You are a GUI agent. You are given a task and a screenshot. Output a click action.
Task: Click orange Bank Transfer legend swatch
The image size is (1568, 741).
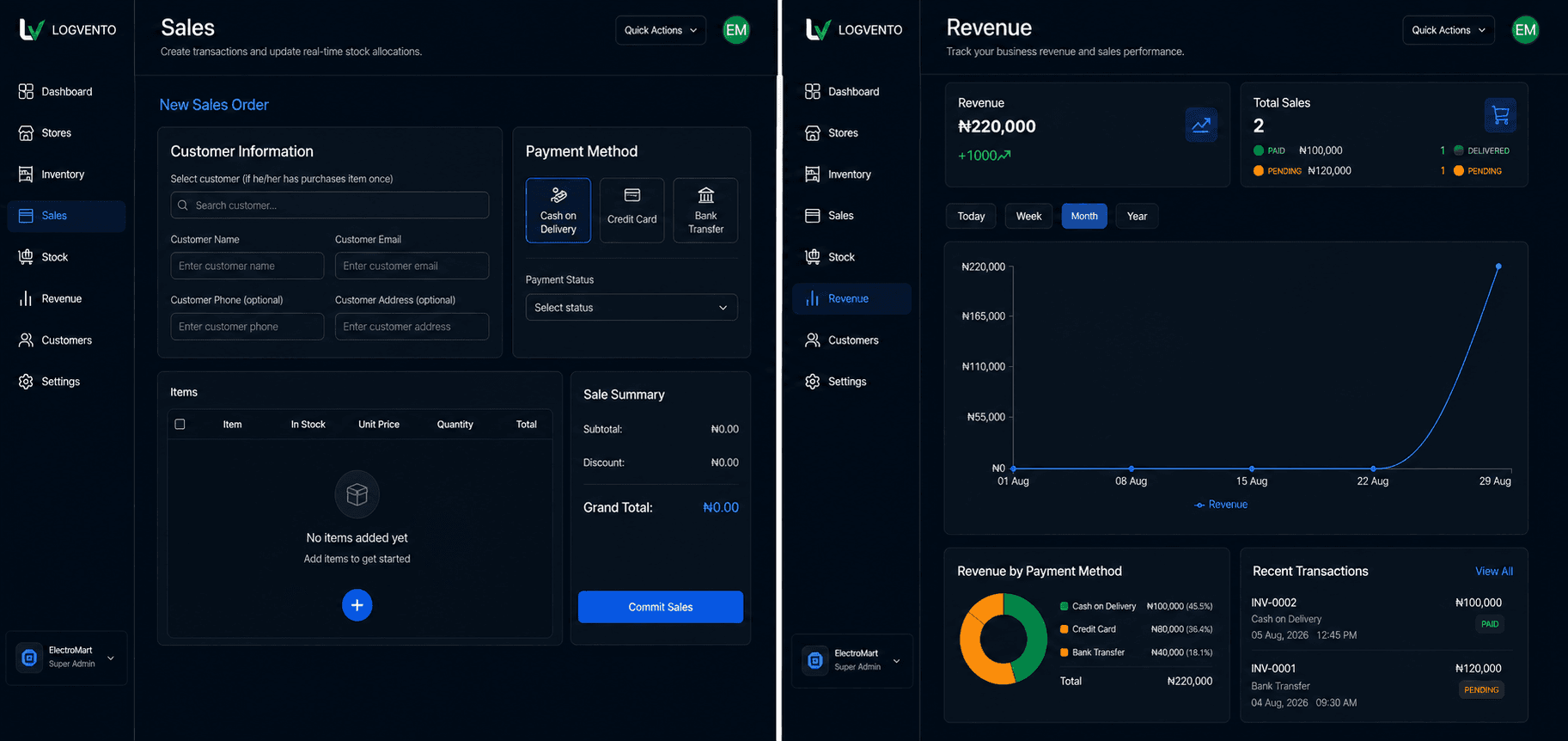1065,652
